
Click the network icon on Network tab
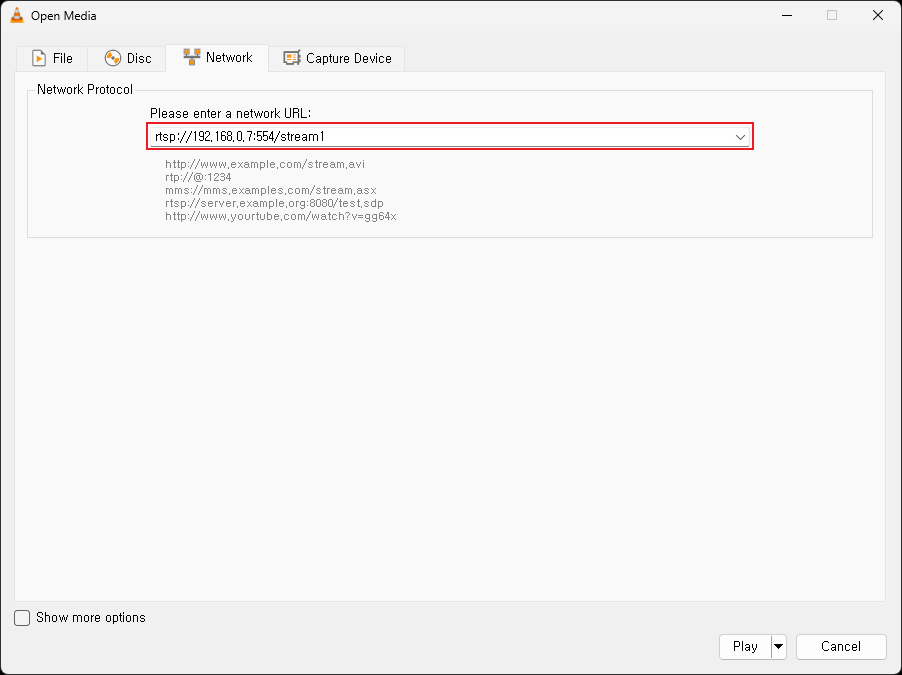(x=192, y=57)
